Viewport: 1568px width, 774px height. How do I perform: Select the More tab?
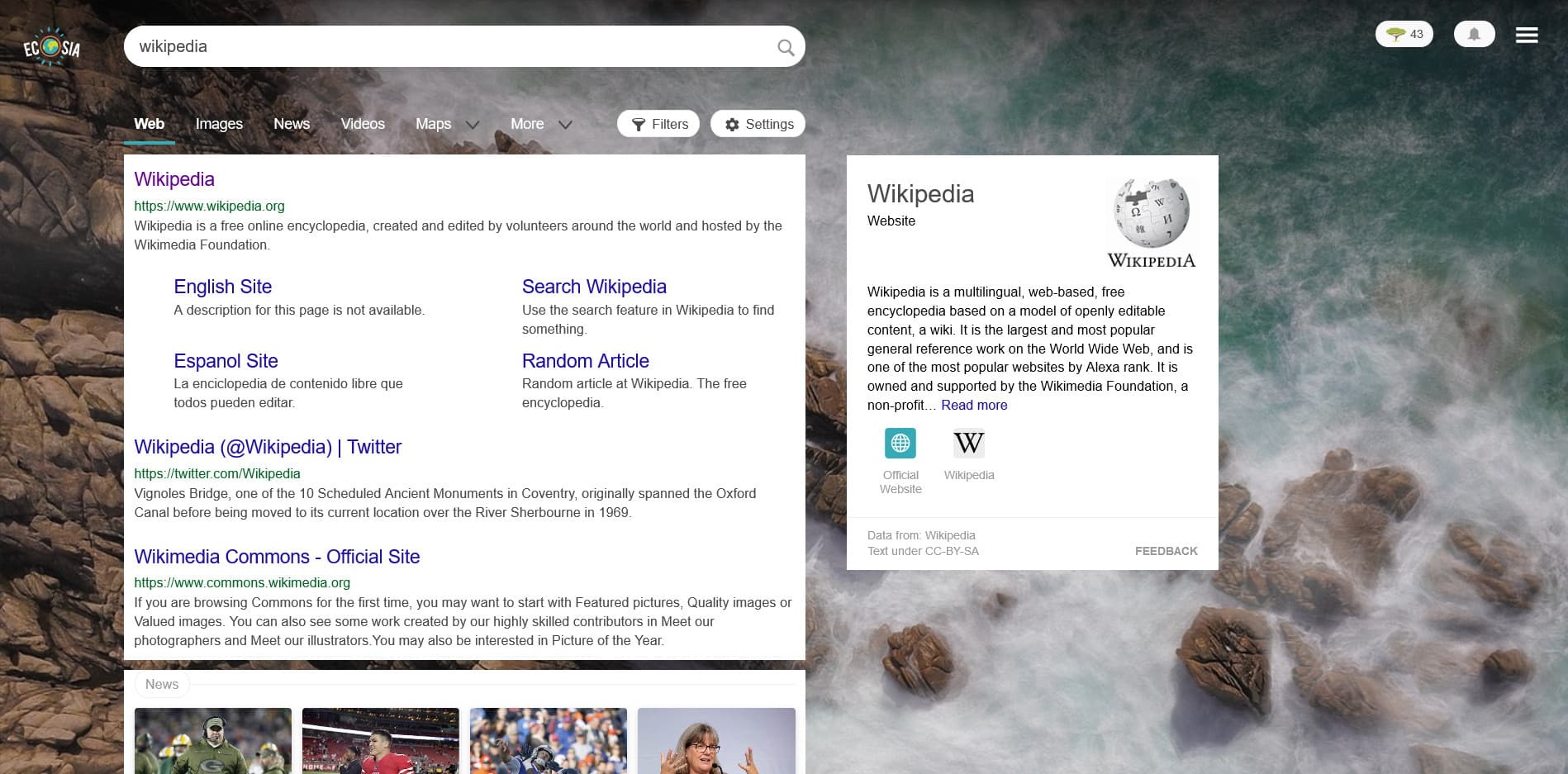[527, 124]
